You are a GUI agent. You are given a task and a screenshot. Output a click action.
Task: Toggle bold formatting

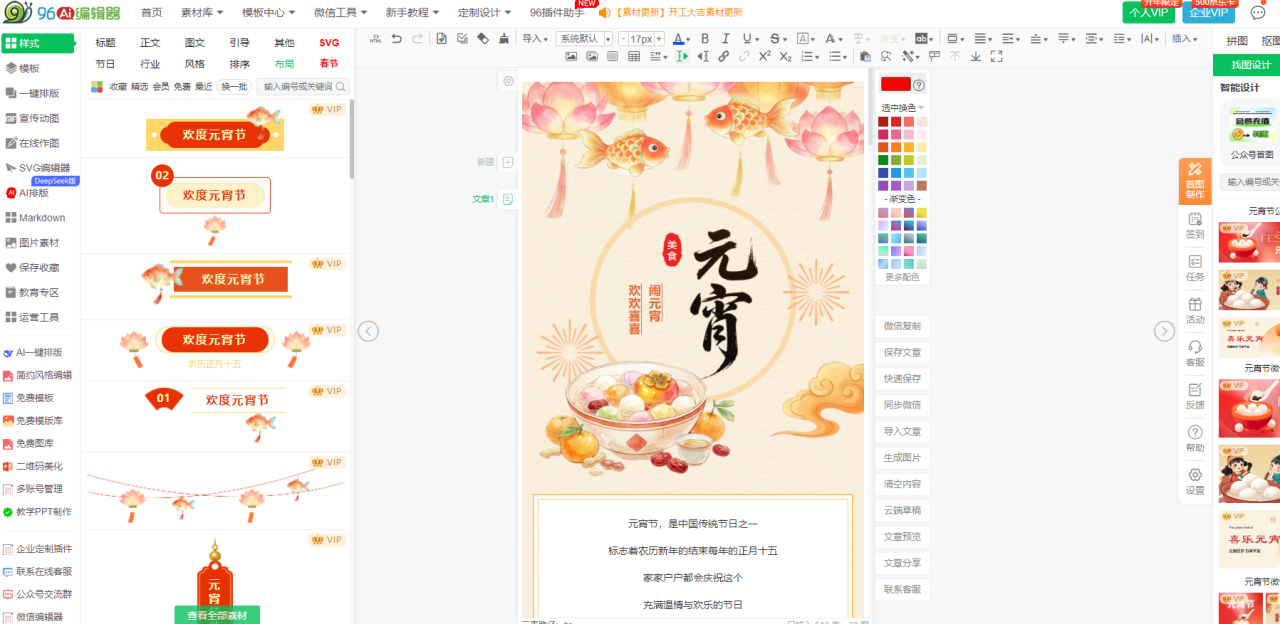click(x=704, y=39)
